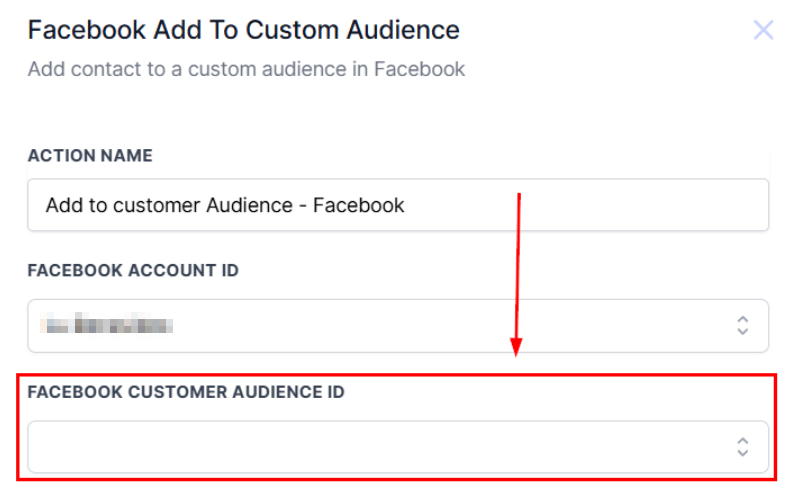Click the dialog title Facebook Add To Custom Audience
Screen dimensions: 803x494
[244, 30]
